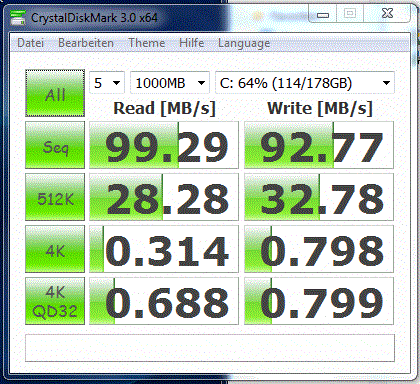
Task: Start the Seq sequential test
Action: click(x=55, y=145)
